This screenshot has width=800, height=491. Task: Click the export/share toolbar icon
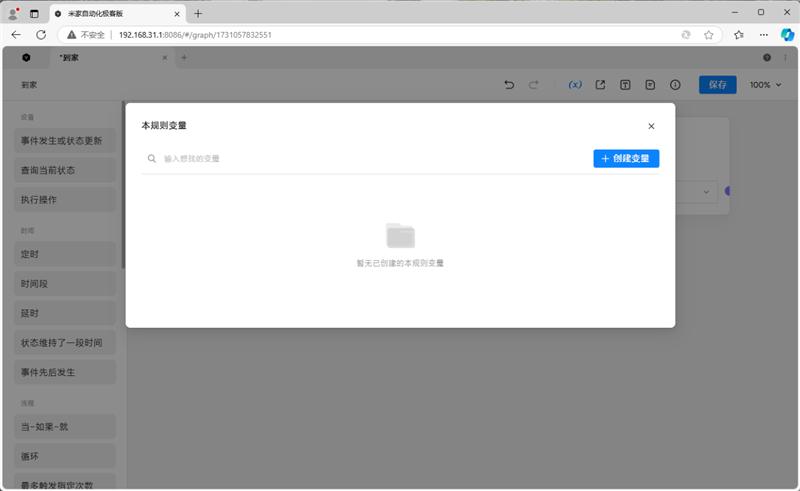pyautogui.click(x=600, y=85)
